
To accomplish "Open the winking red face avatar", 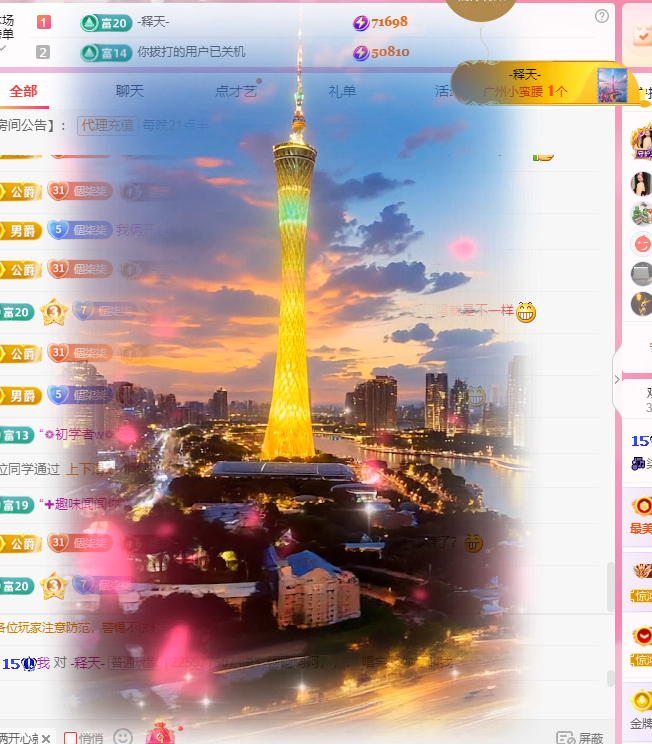I will coord(642,244).
